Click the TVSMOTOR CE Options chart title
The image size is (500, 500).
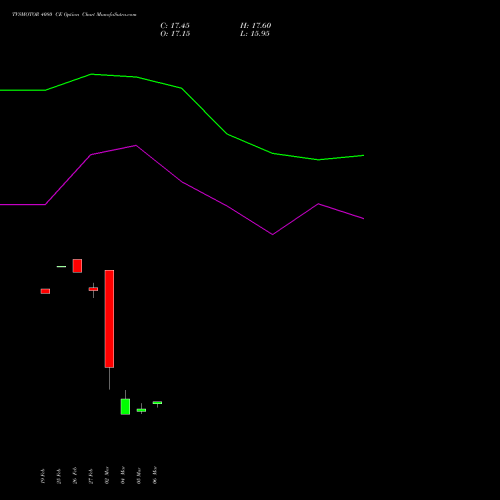click(74, 15)
